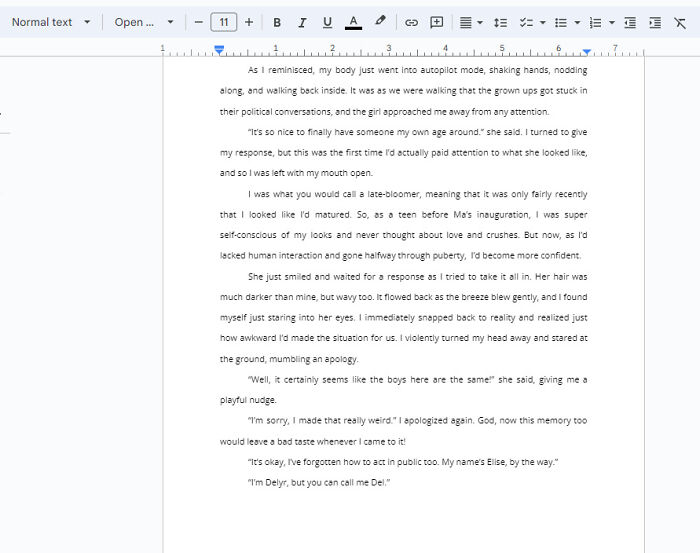
Task: Click the line starting "It's so nice to finally"
Action: (417, 132)
